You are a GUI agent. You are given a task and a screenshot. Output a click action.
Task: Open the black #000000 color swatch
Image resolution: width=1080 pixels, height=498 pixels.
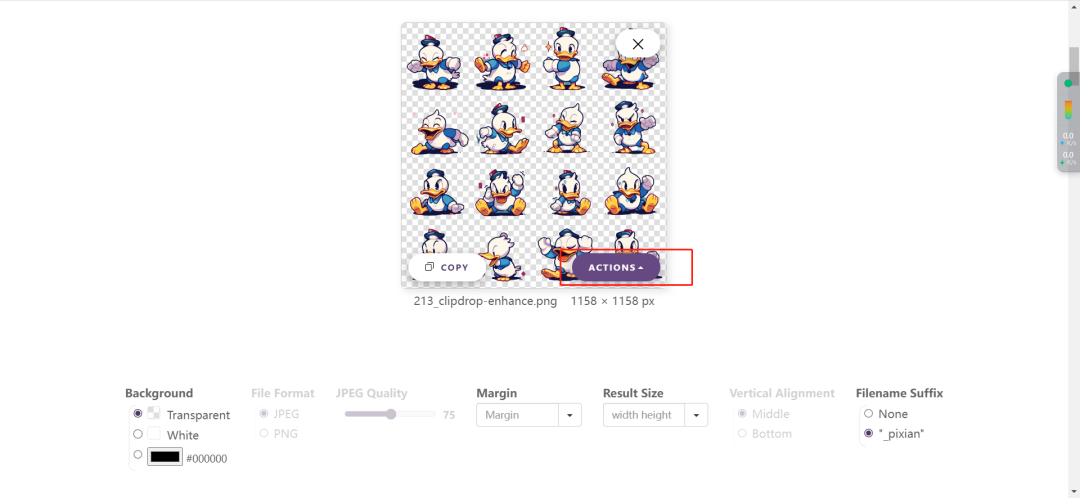pyautogui.click(x=165, y=457)
